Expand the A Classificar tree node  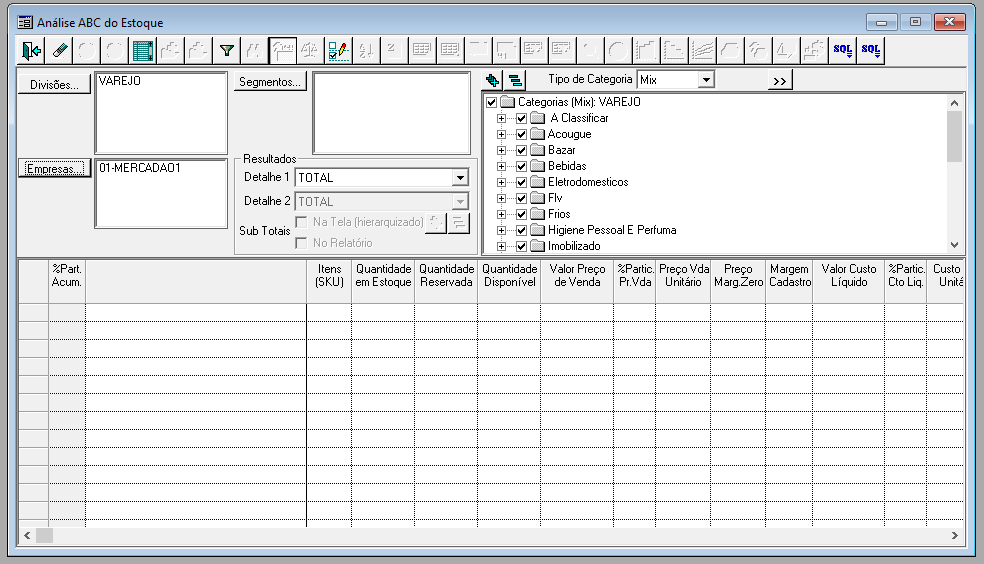(501, 118)
